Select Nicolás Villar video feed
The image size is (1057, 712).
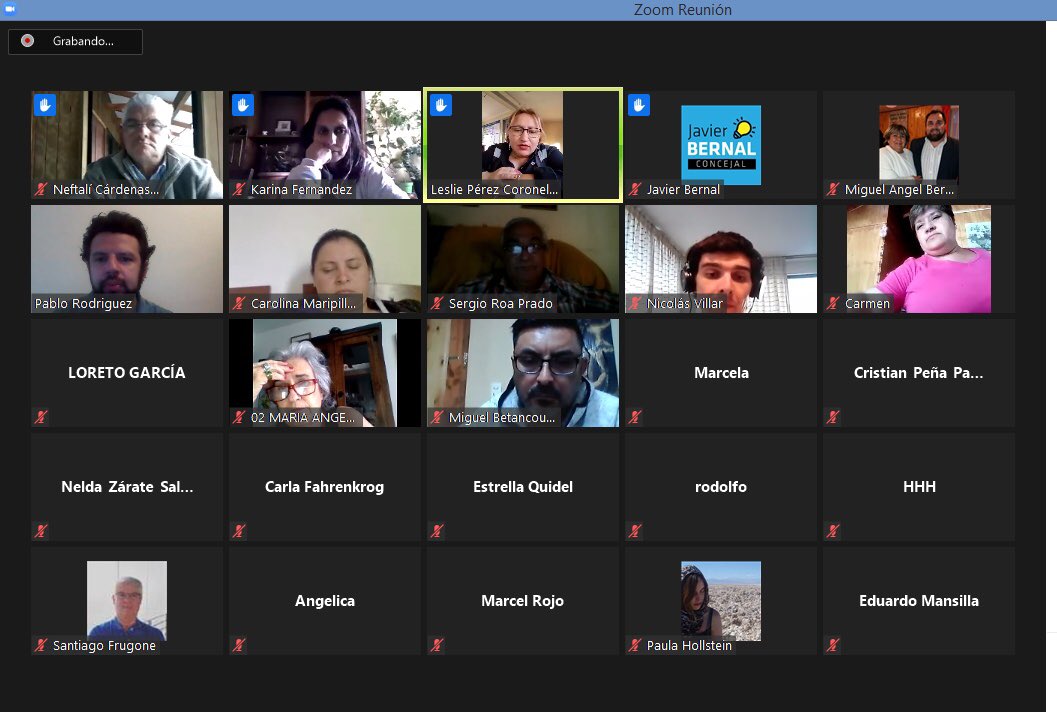pyautogui.click(x=721, y=259)
